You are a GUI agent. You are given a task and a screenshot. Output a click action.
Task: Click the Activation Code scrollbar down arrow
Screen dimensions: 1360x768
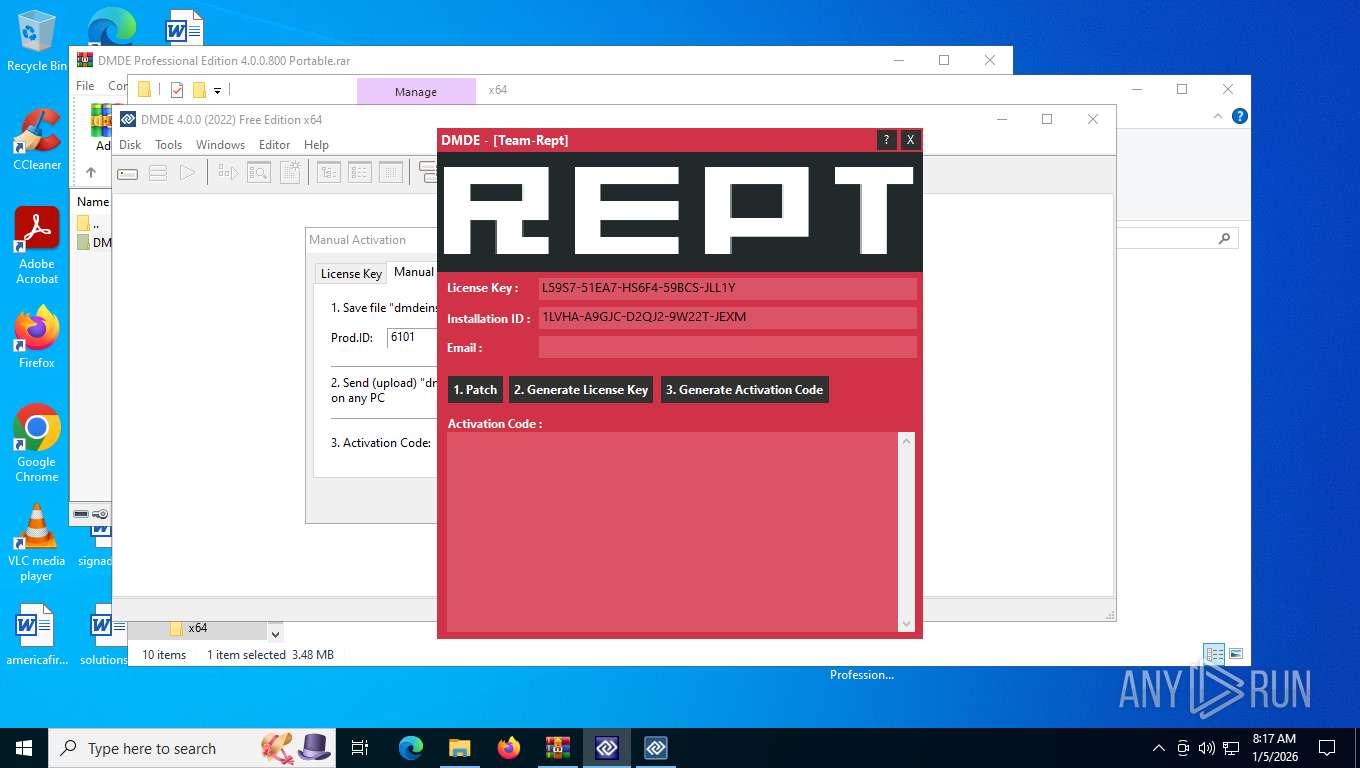907,624
